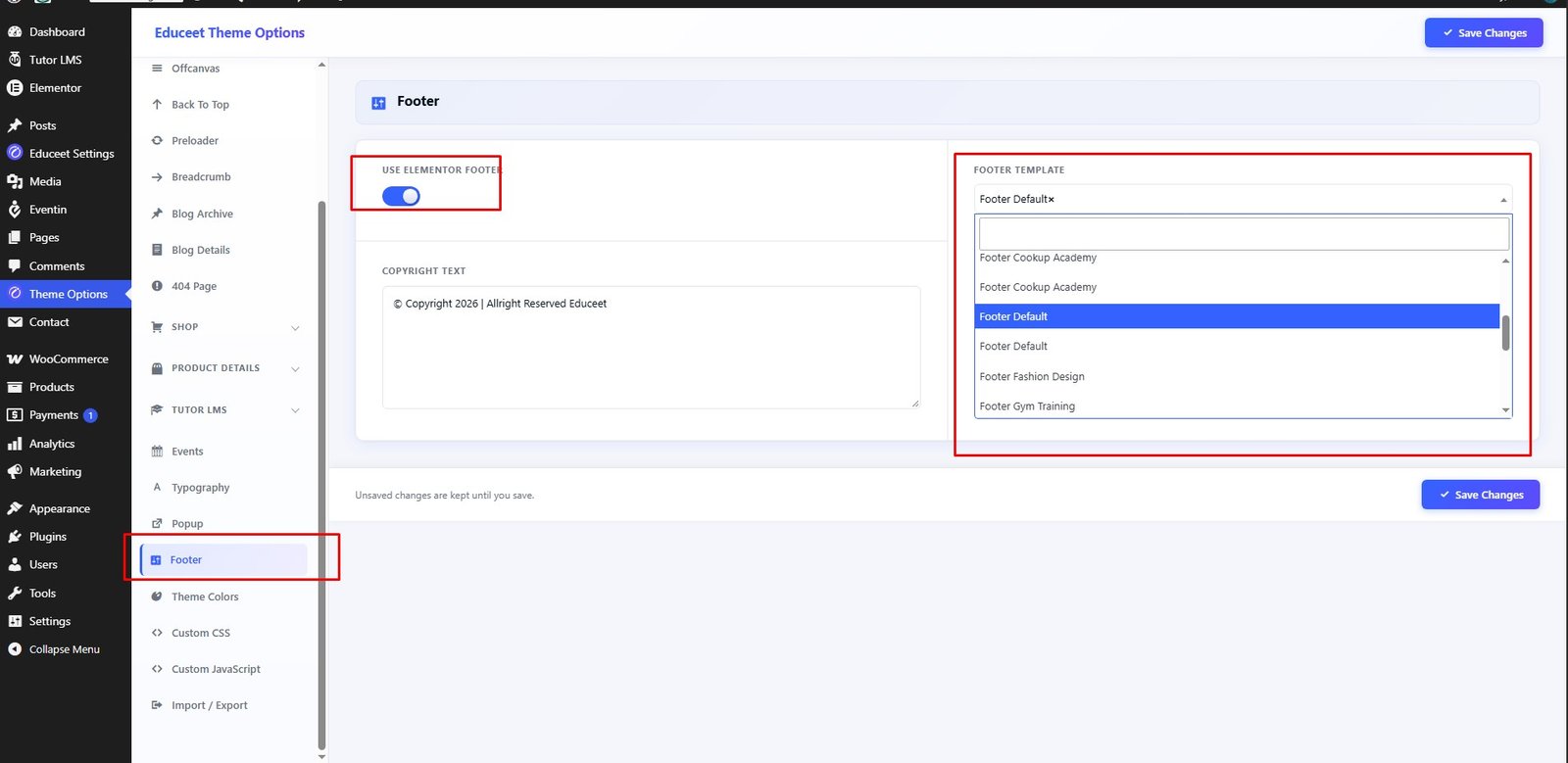Click the Theme Colors palette icon
Viewport: 1568px width, 763px height.
click(157, 596)
